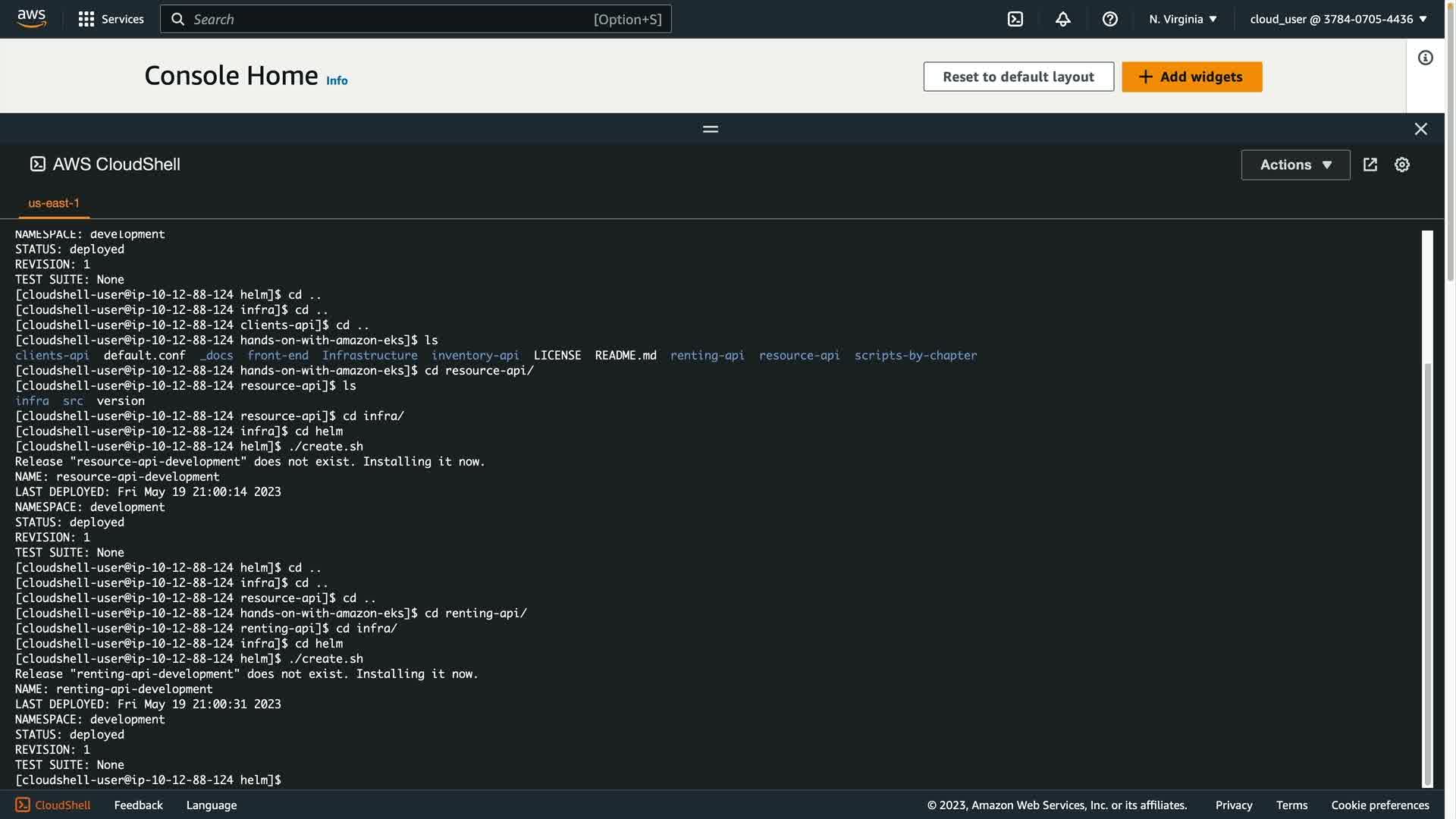Select the us-east-1 terminal tab
This screenshot has width=1456, height=819.
pyautogui.click(x=54, y=203)
